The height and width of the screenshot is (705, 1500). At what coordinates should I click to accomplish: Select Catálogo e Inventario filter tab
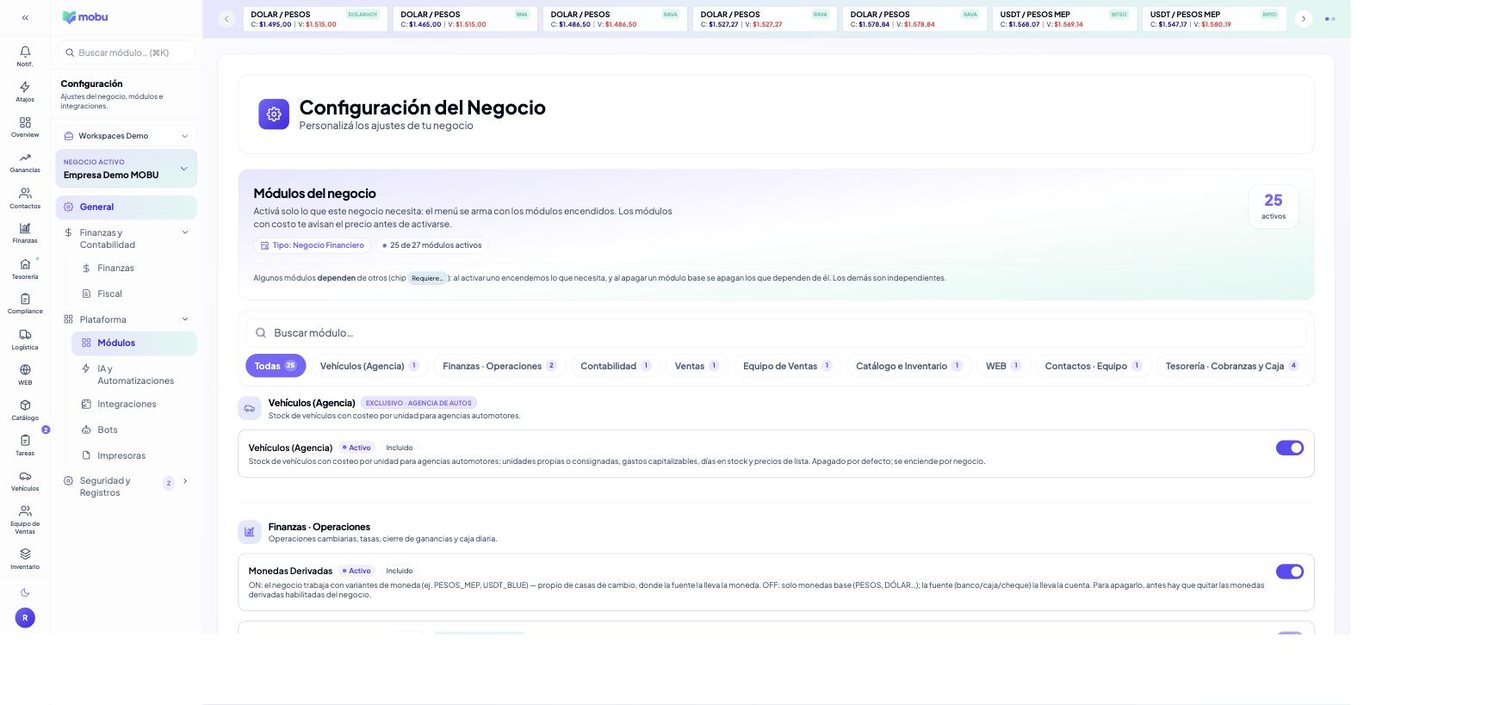coord(908,366)
